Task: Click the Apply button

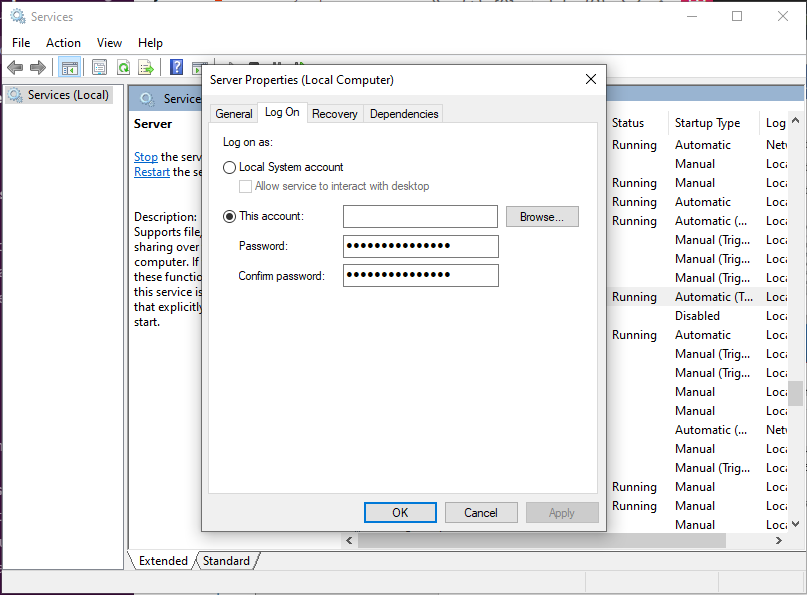Action: click(562, 513)
